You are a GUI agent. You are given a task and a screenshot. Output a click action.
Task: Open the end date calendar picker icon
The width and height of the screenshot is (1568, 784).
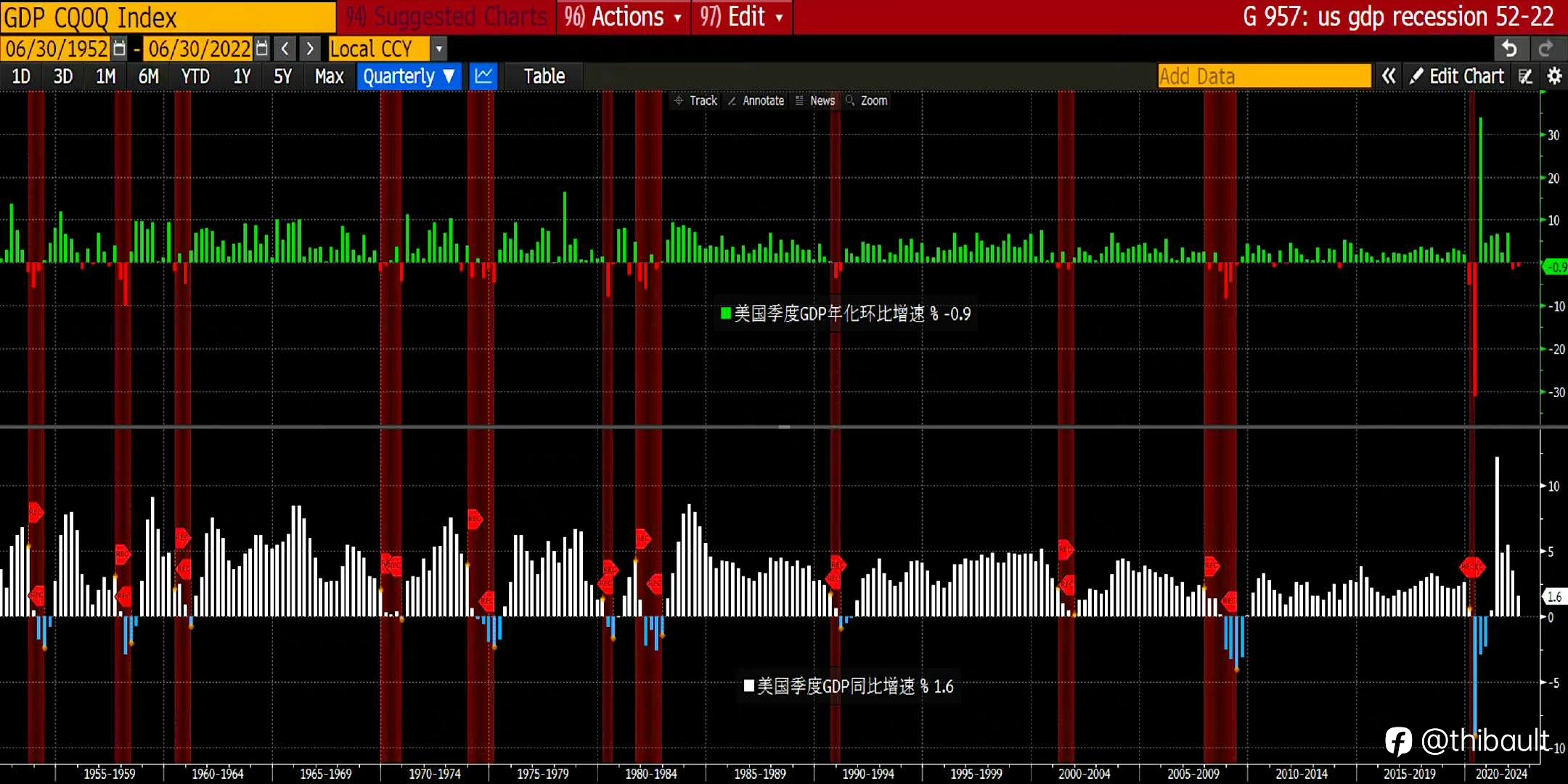click(262, 49)
